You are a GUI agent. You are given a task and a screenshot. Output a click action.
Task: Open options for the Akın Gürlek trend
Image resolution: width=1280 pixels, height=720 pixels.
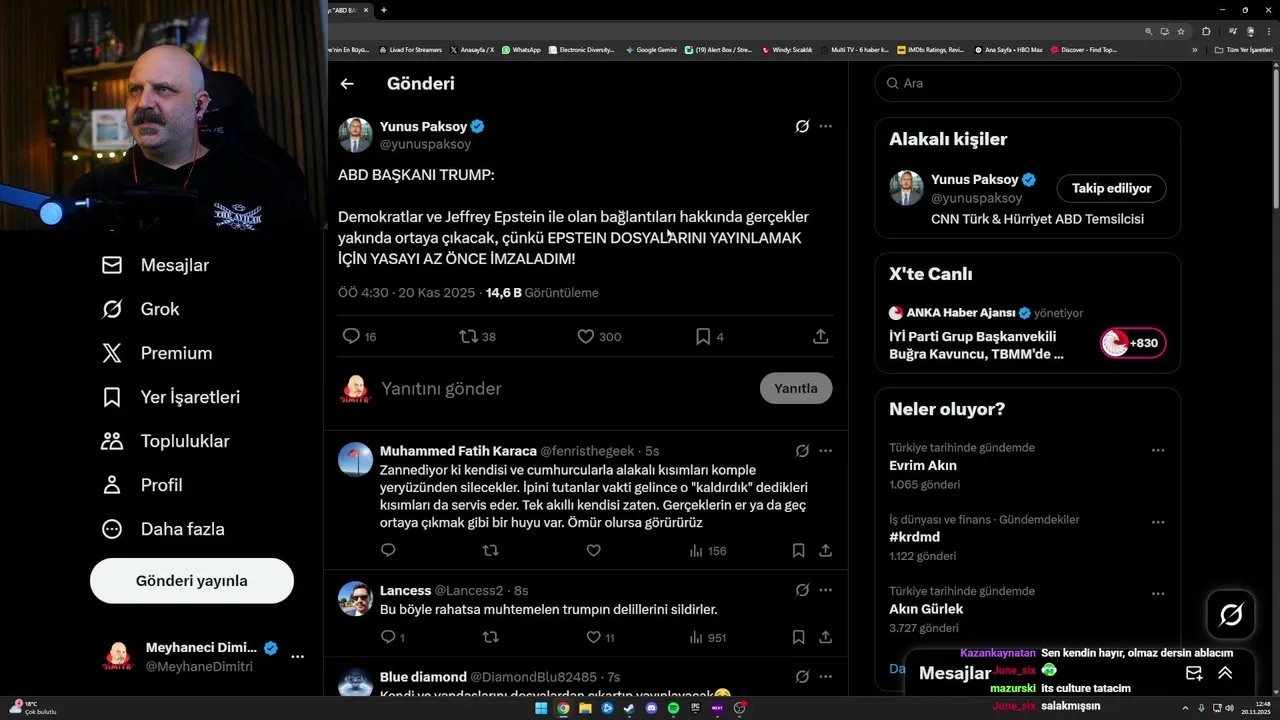[1158, 594]
